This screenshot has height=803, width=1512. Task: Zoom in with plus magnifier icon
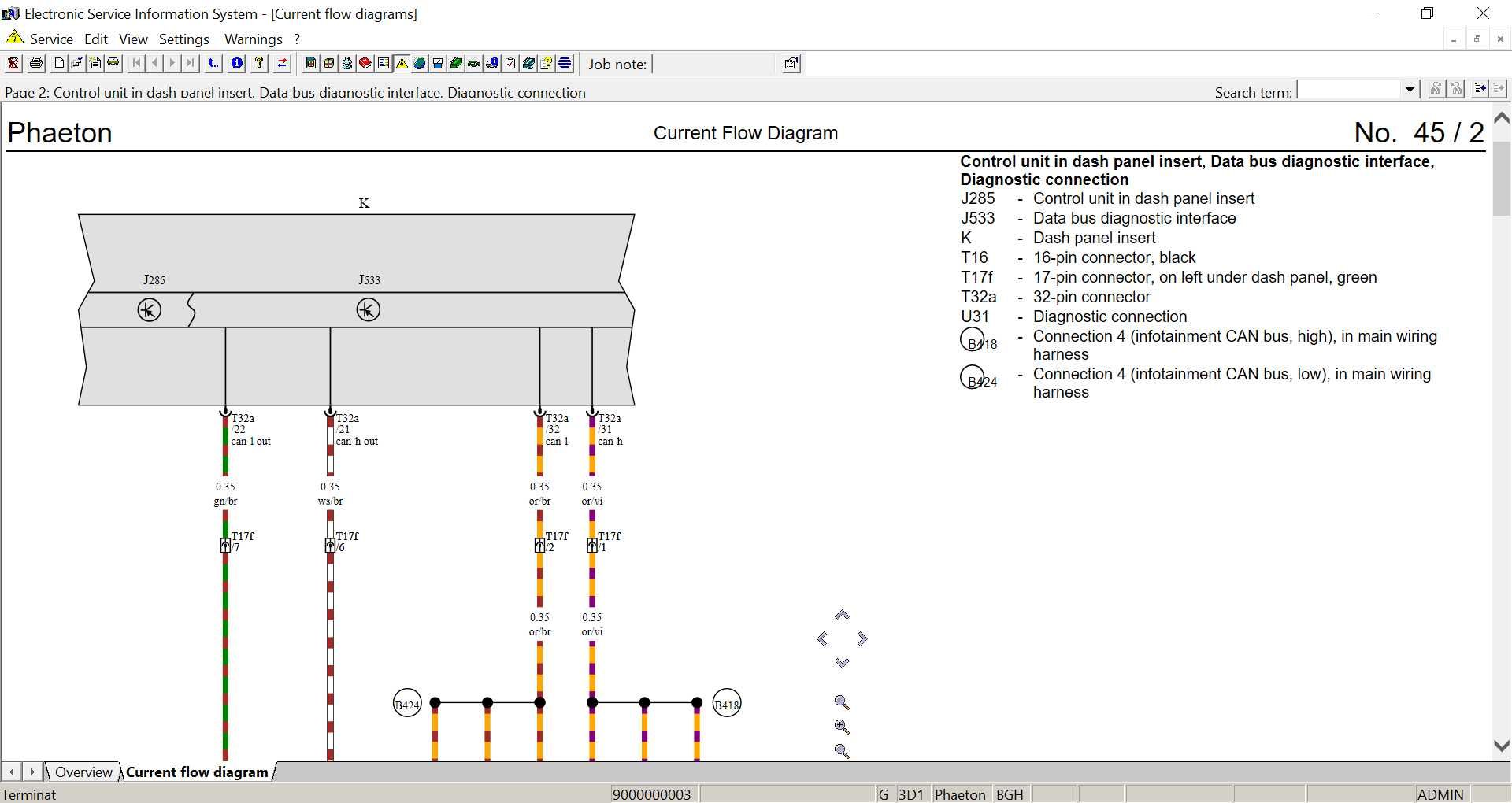coord(842,727)
